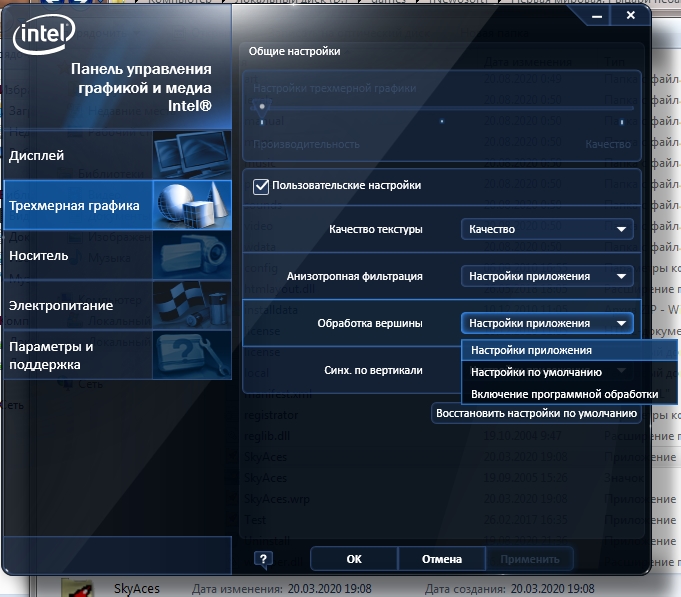Click the Options and Support wrench icon
This screenshot has height=597, width=681.
click(x=192, y=355)
